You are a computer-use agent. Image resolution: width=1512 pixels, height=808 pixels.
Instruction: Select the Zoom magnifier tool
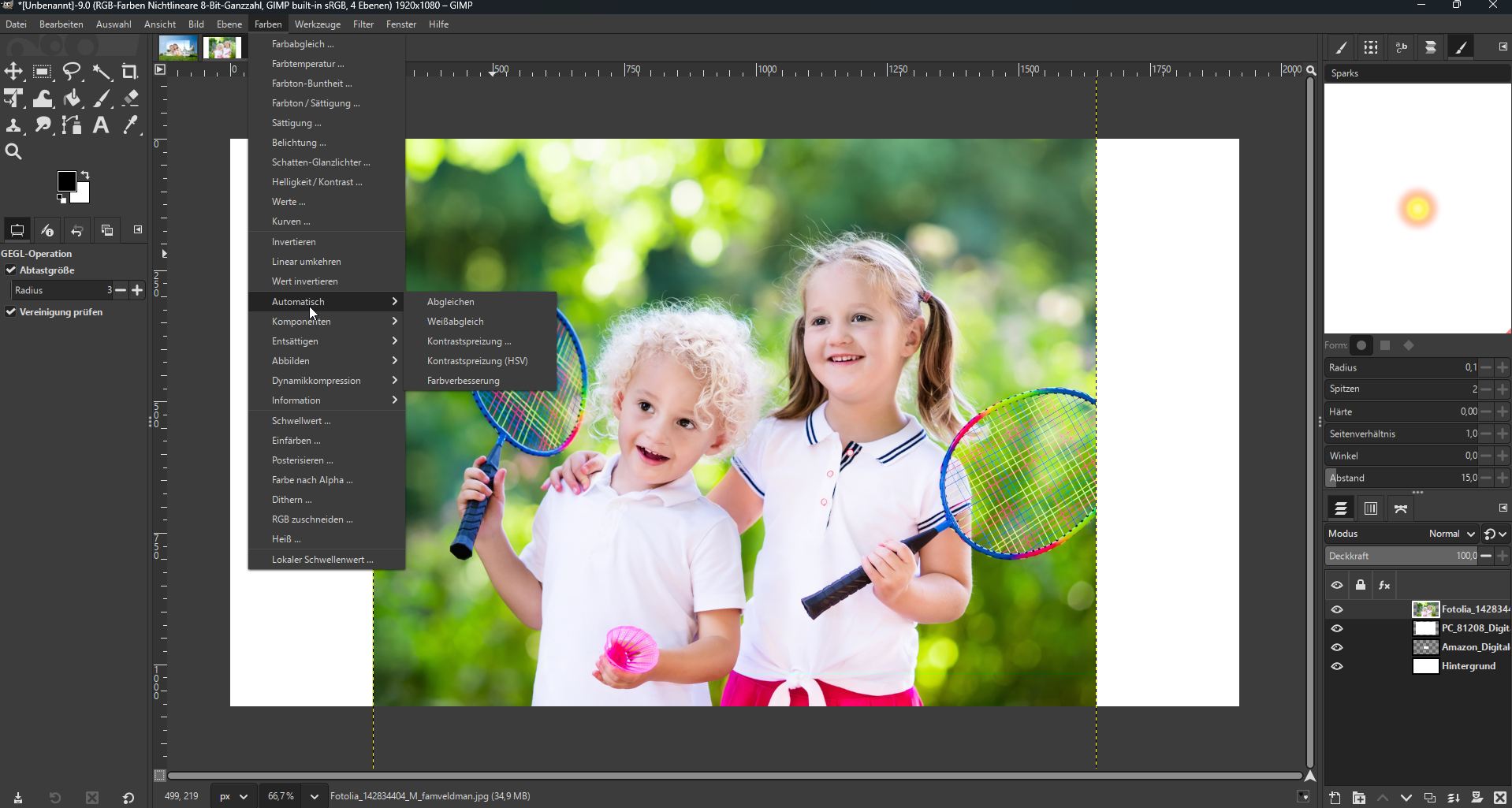click(13, 151)
